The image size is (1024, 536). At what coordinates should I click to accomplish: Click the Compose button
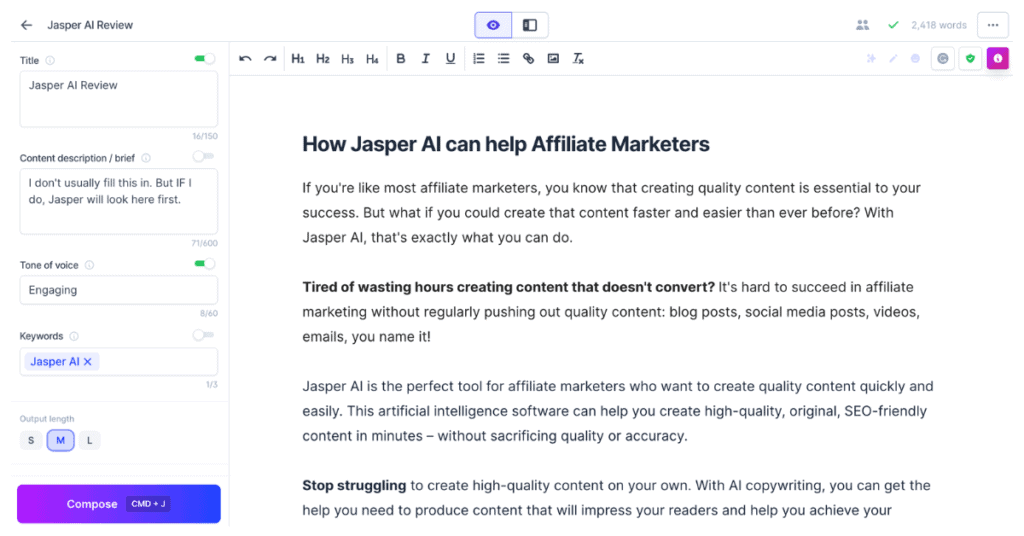tap(119, 504)
